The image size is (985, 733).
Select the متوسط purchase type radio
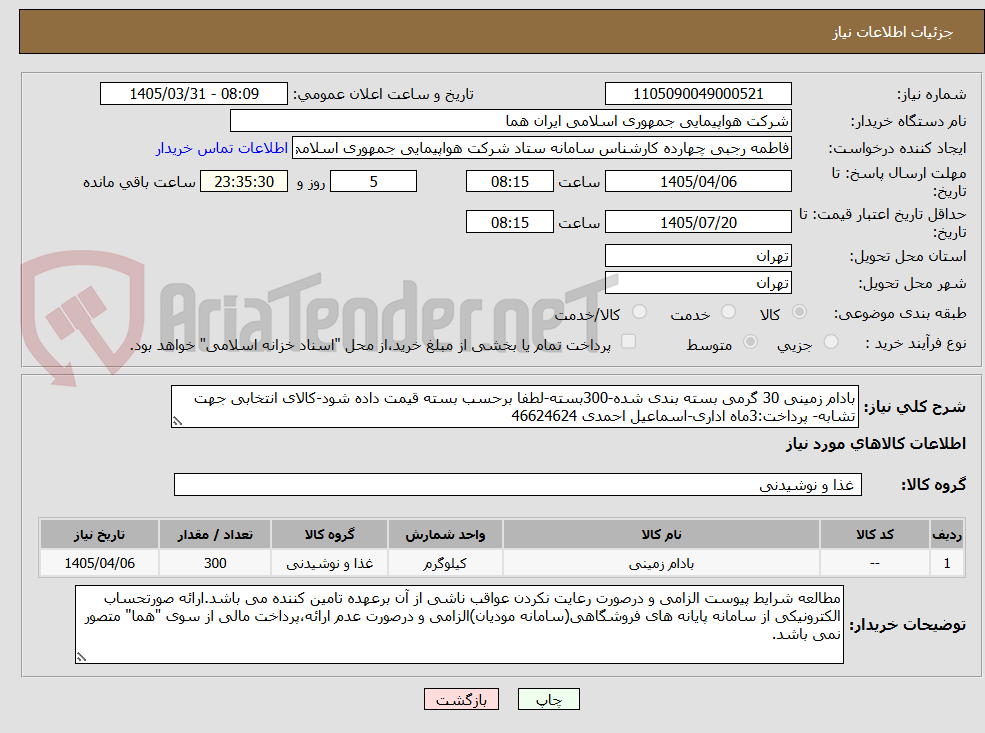[x=750, y=342]
